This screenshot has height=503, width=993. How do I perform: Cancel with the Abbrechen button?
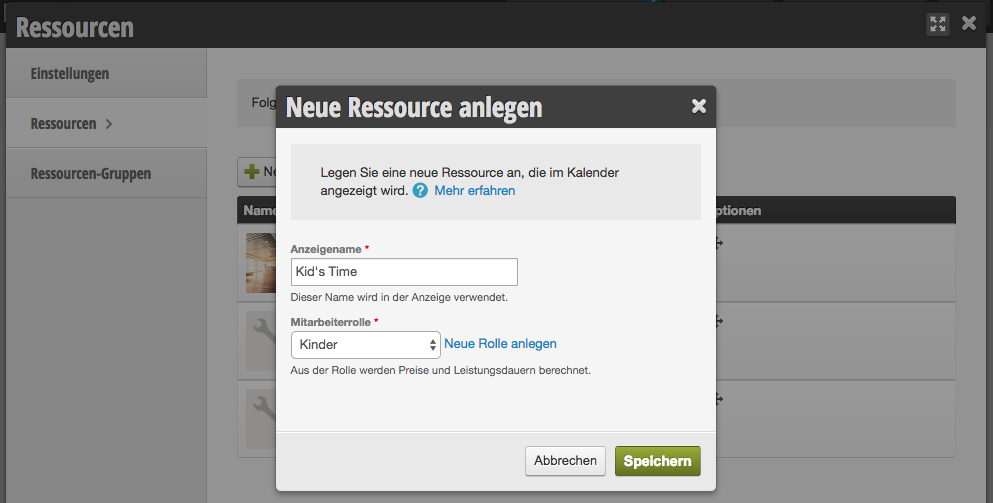[x=565, y=461]
